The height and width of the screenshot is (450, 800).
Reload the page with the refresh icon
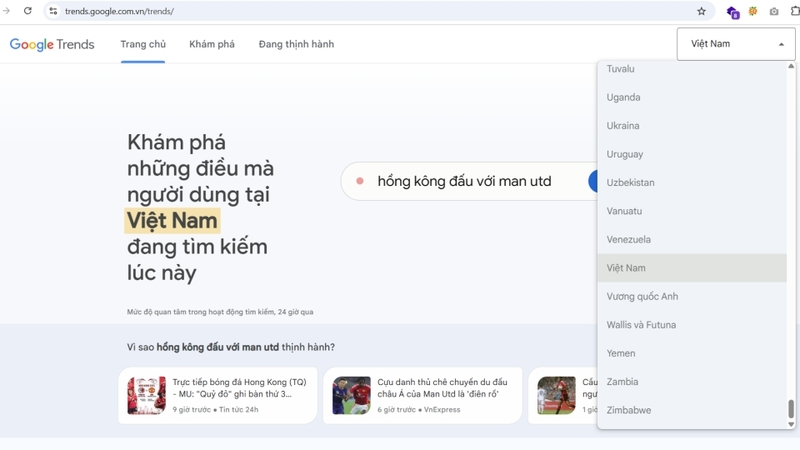point(28,11)
